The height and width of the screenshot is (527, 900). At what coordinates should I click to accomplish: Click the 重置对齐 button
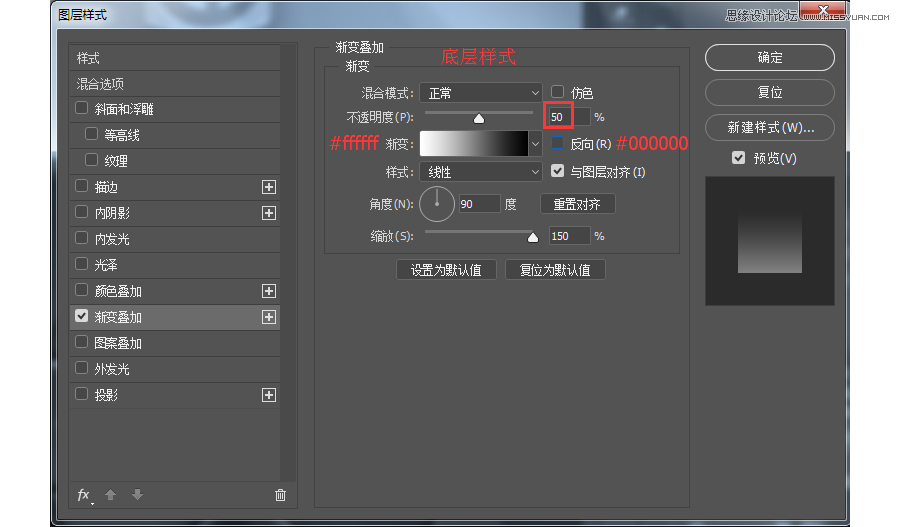(577, 204)
